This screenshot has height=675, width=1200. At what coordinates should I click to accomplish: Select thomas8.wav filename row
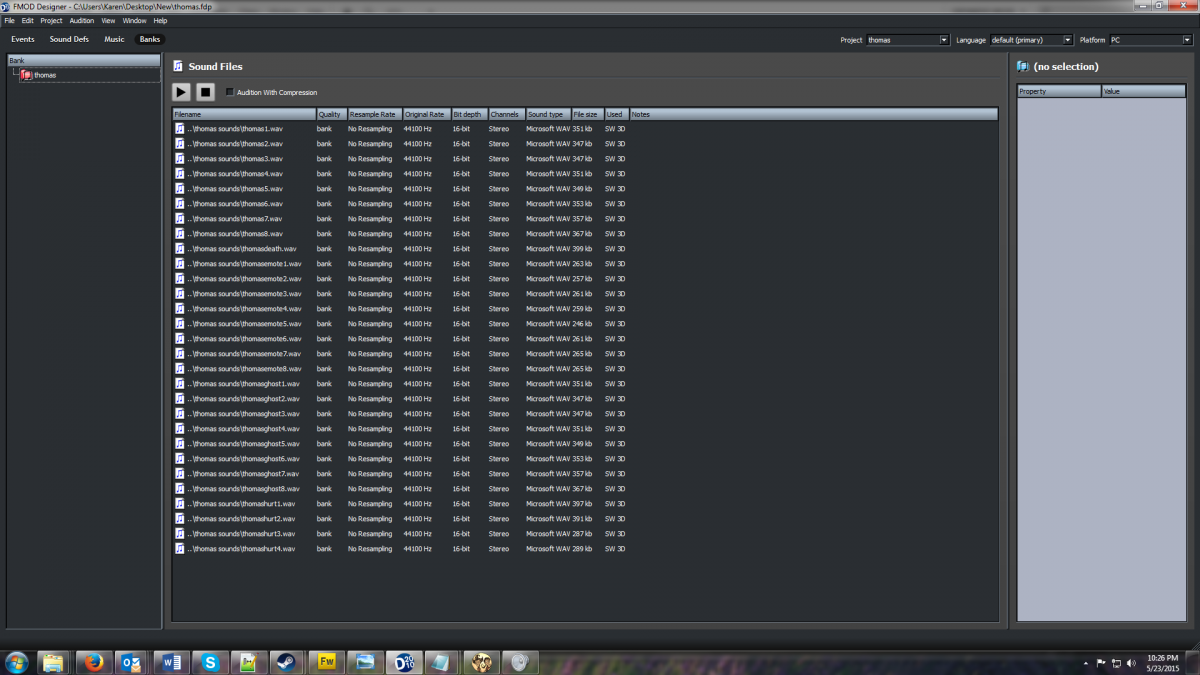coord(235,234)
